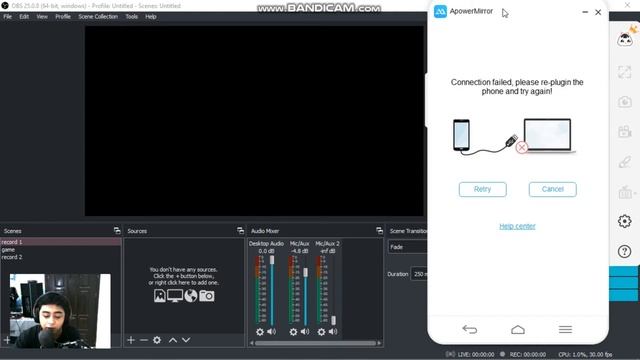Open ApowerMirror help question mark icon
Image resolution: width=640 pixels, height=360 pixels.
click(624, 251)
